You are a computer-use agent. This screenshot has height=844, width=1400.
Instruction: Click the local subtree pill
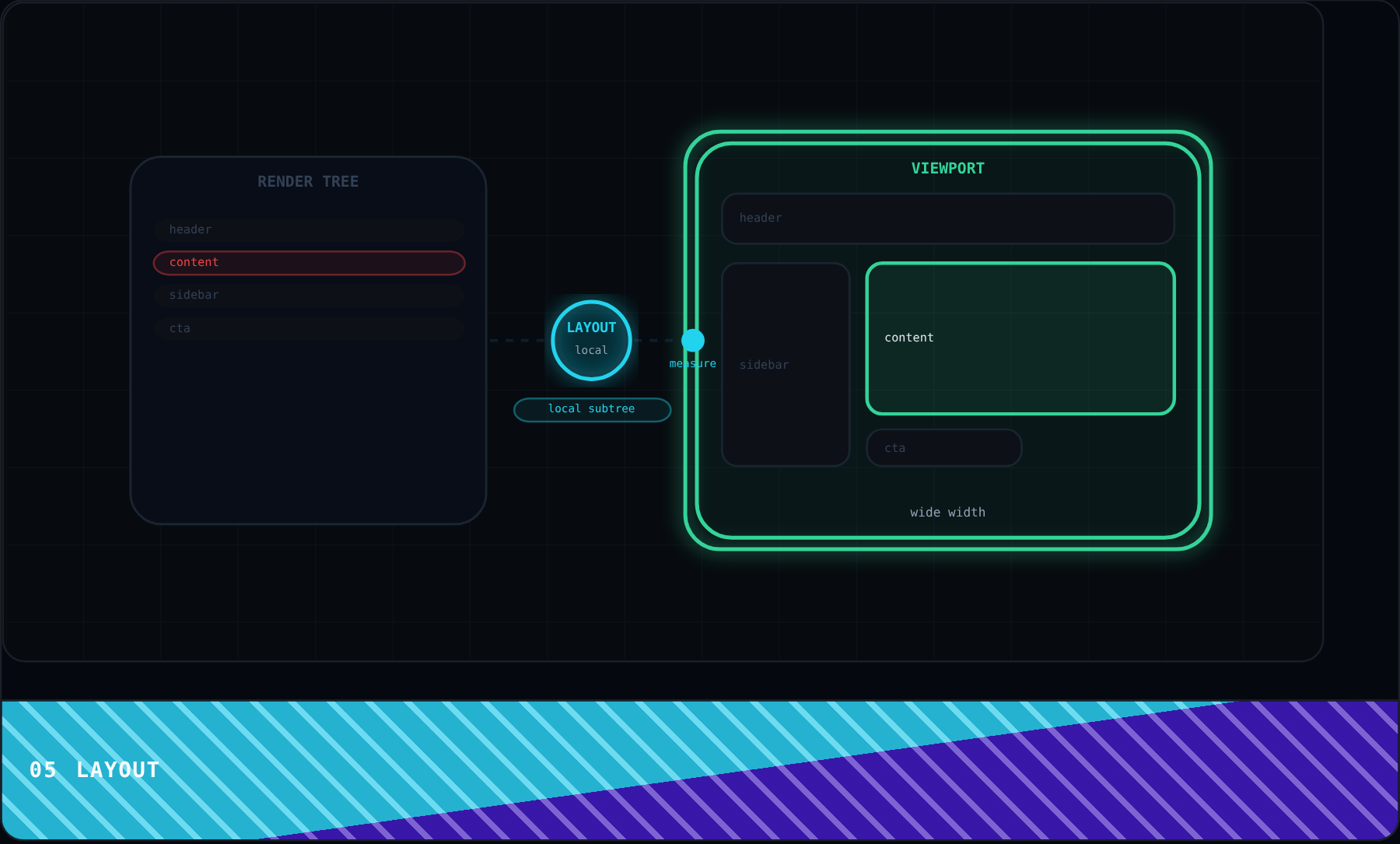(592, 409)
